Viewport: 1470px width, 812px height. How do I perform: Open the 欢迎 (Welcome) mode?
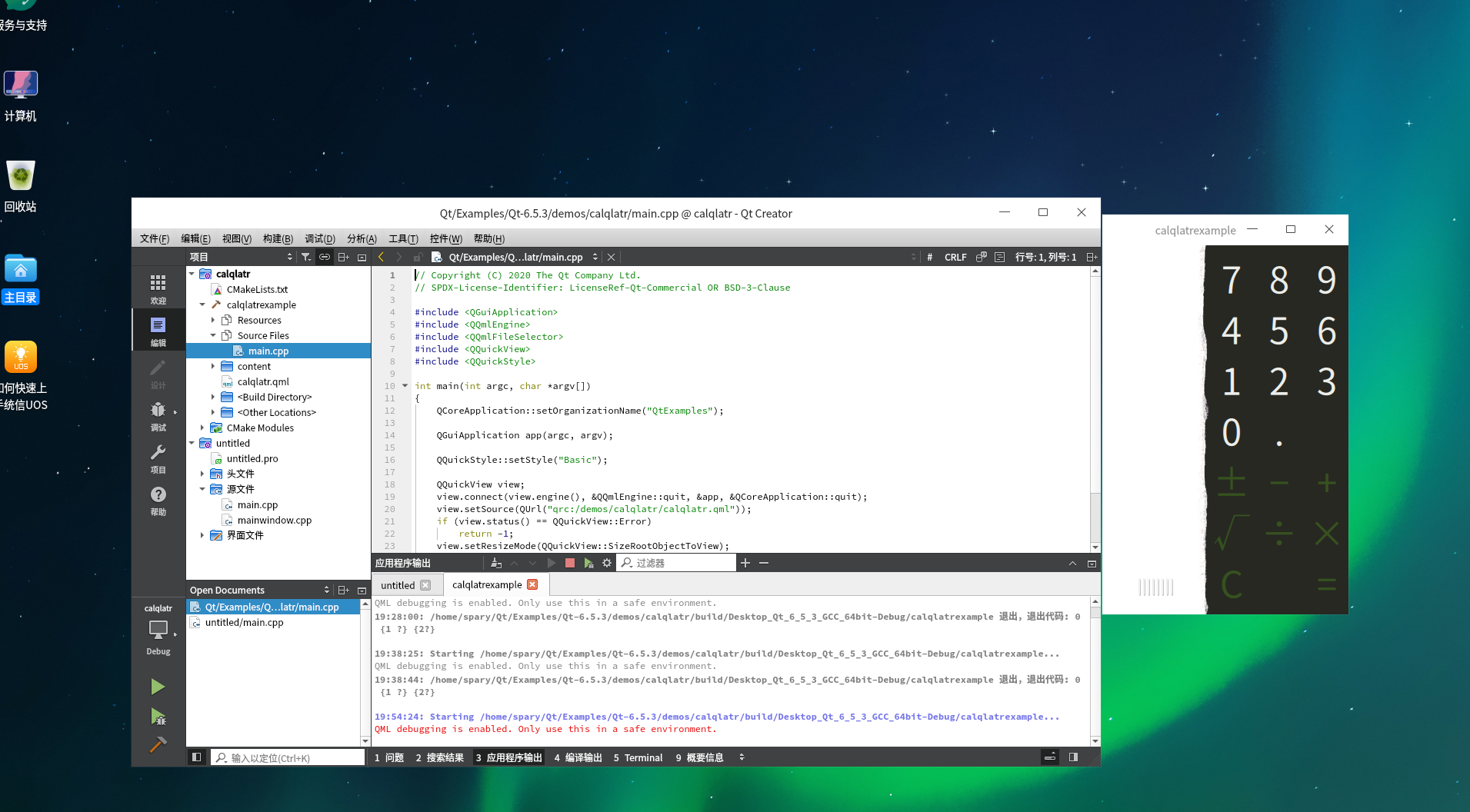pos(158,289)
